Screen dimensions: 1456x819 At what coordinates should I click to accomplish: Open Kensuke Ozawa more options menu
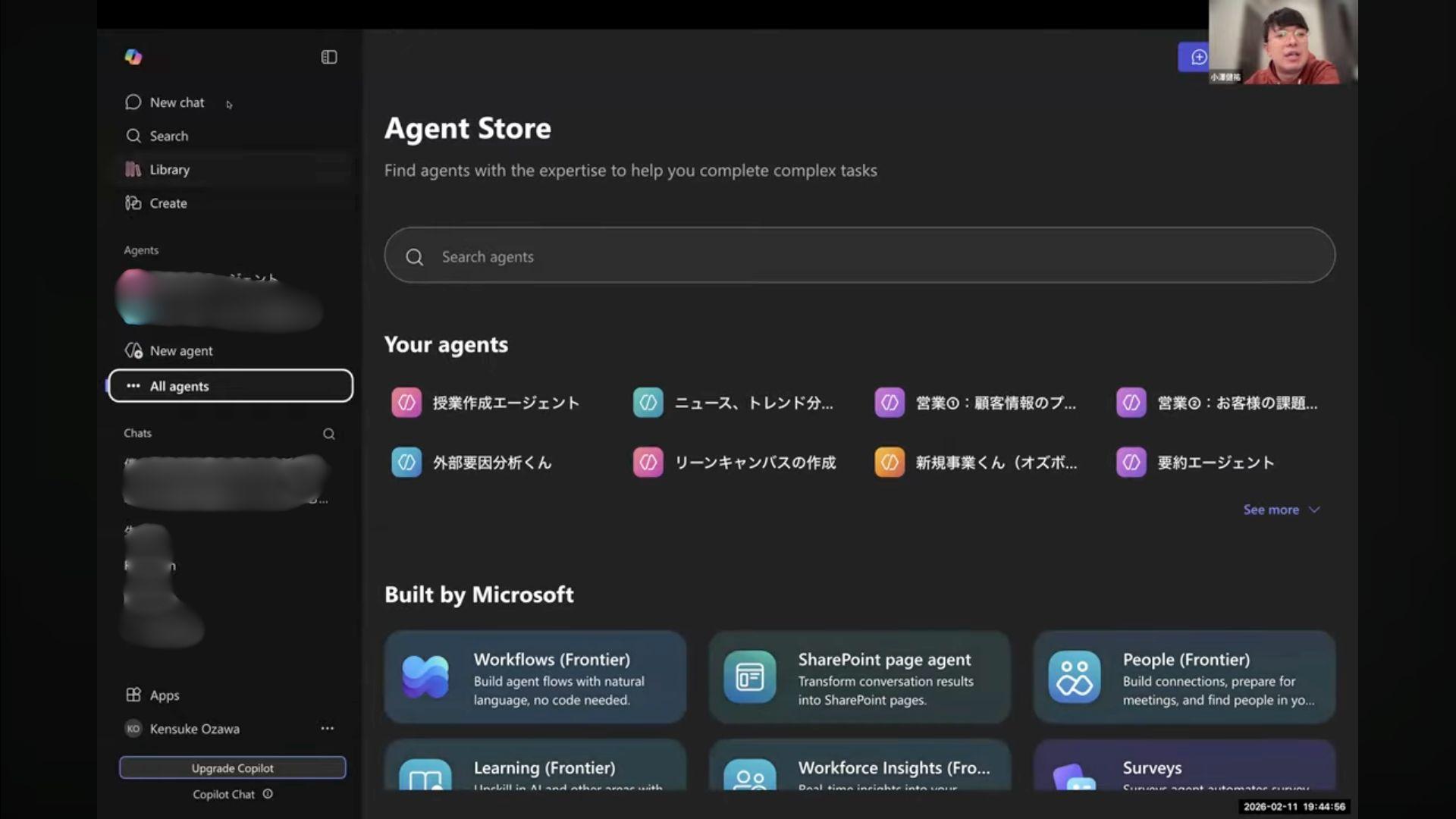pyautogui.click(x=328, y=728)
